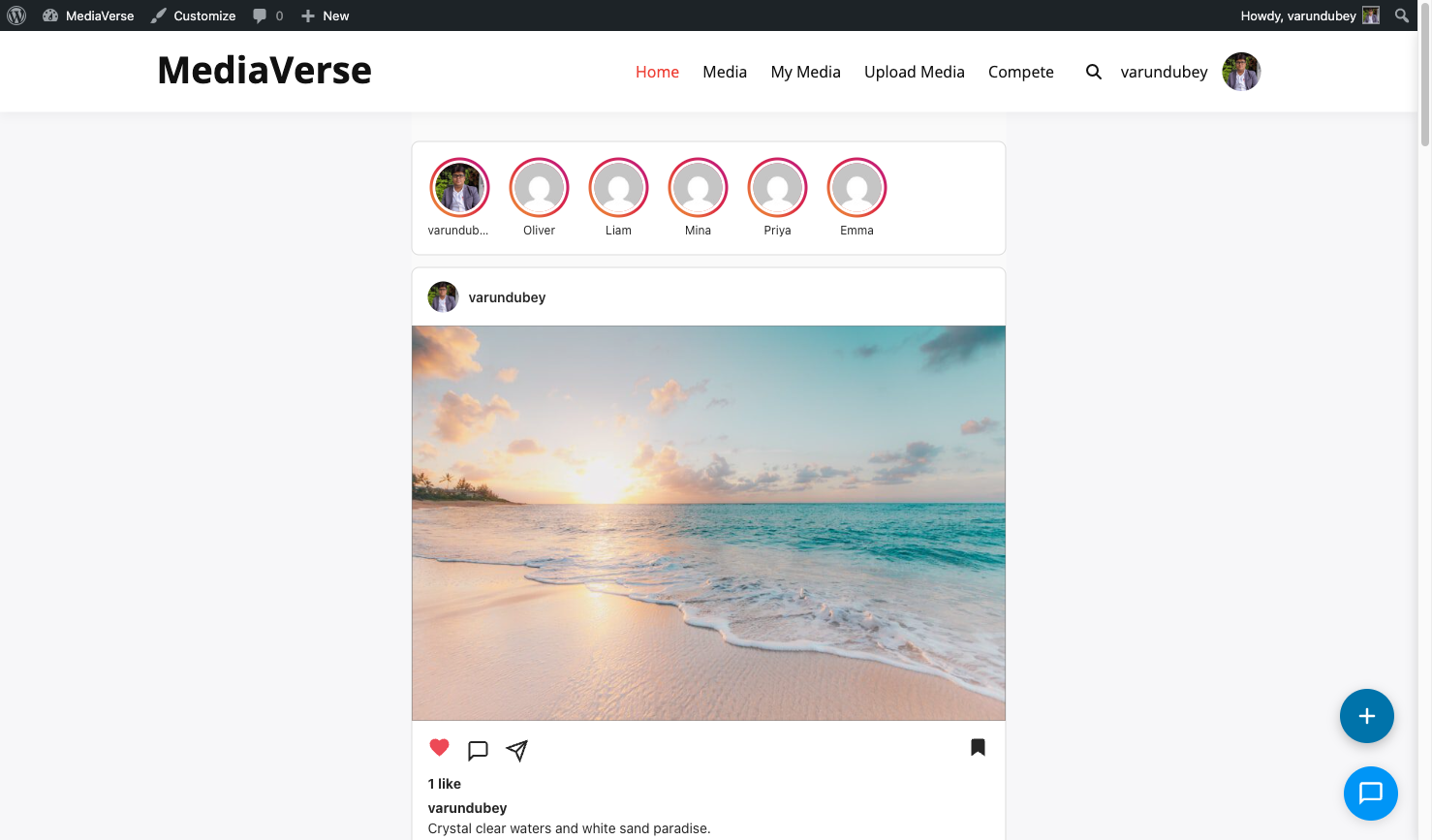The image size is (1432, 840).
Task: Create a new post with the floating plus button
Action: point(1366,716)
